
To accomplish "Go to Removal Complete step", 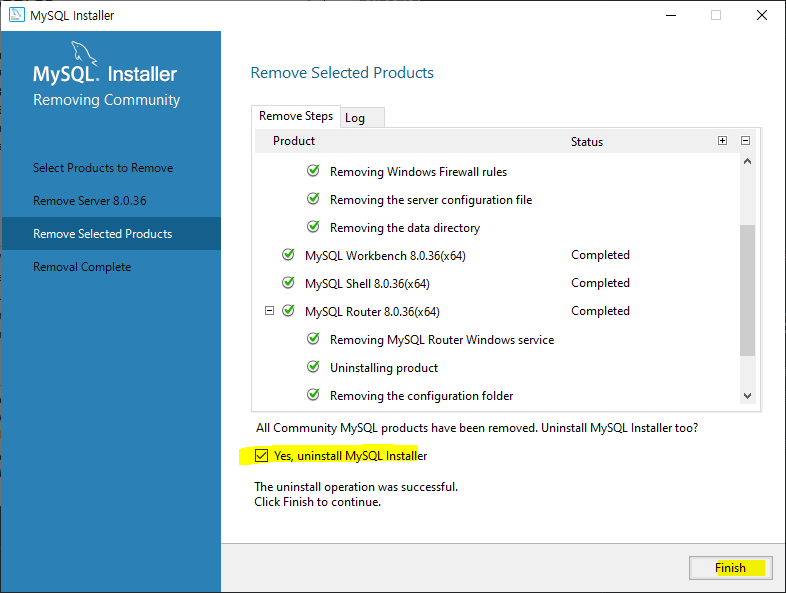I will (x=82, y=267).
